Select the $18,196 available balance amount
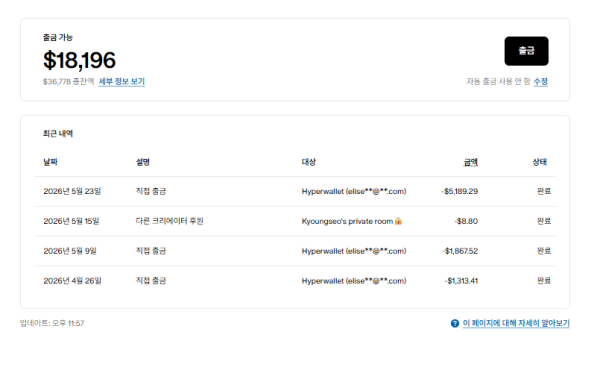Image resolution: width=600 pixels, height=376 pixels. [79, 60]
